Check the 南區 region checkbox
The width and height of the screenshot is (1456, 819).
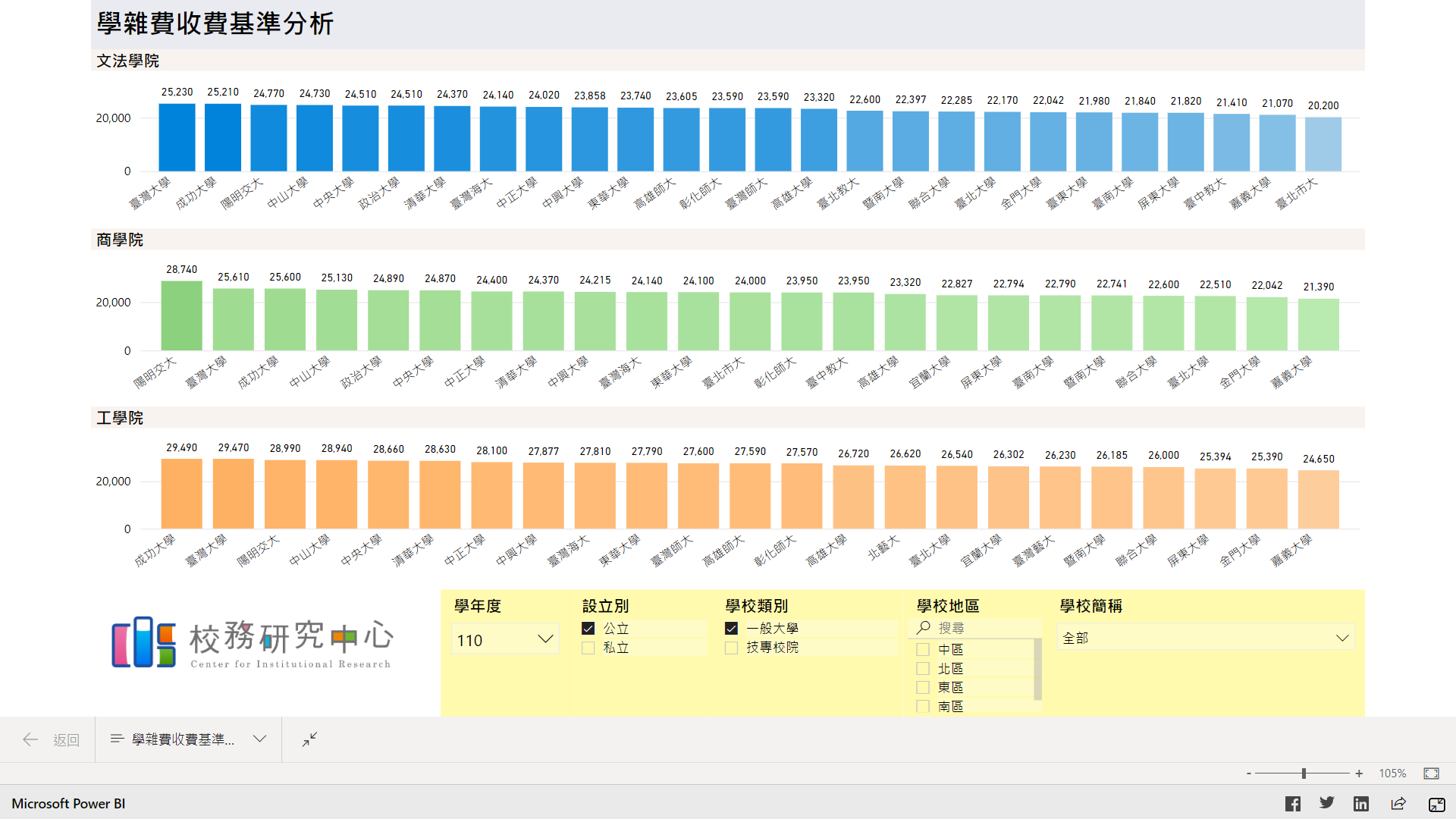coord(923,706)
